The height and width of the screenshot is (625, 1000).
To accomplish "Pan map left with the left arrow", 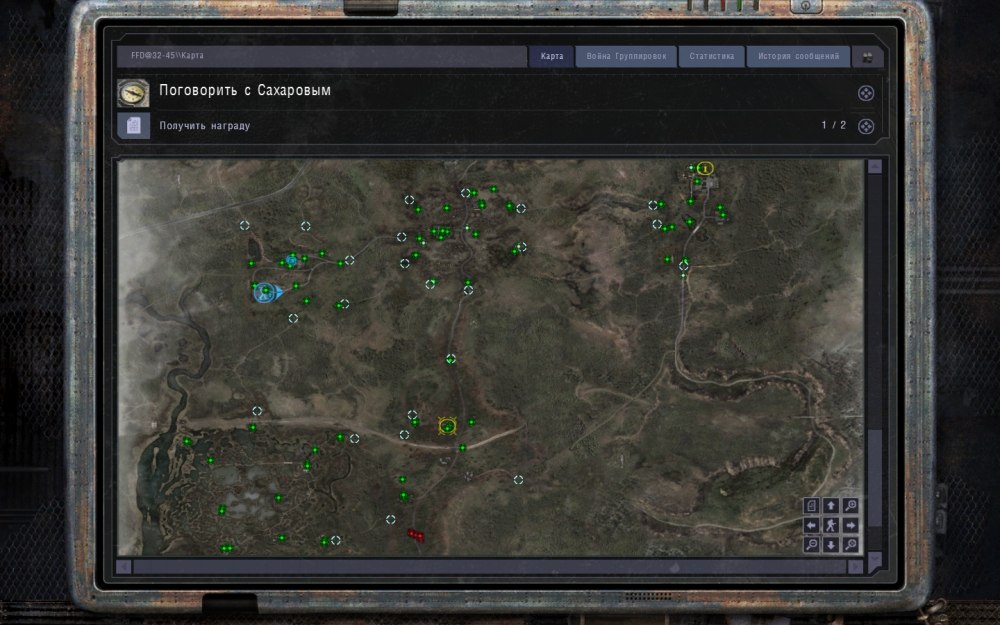I will [811, 525].
